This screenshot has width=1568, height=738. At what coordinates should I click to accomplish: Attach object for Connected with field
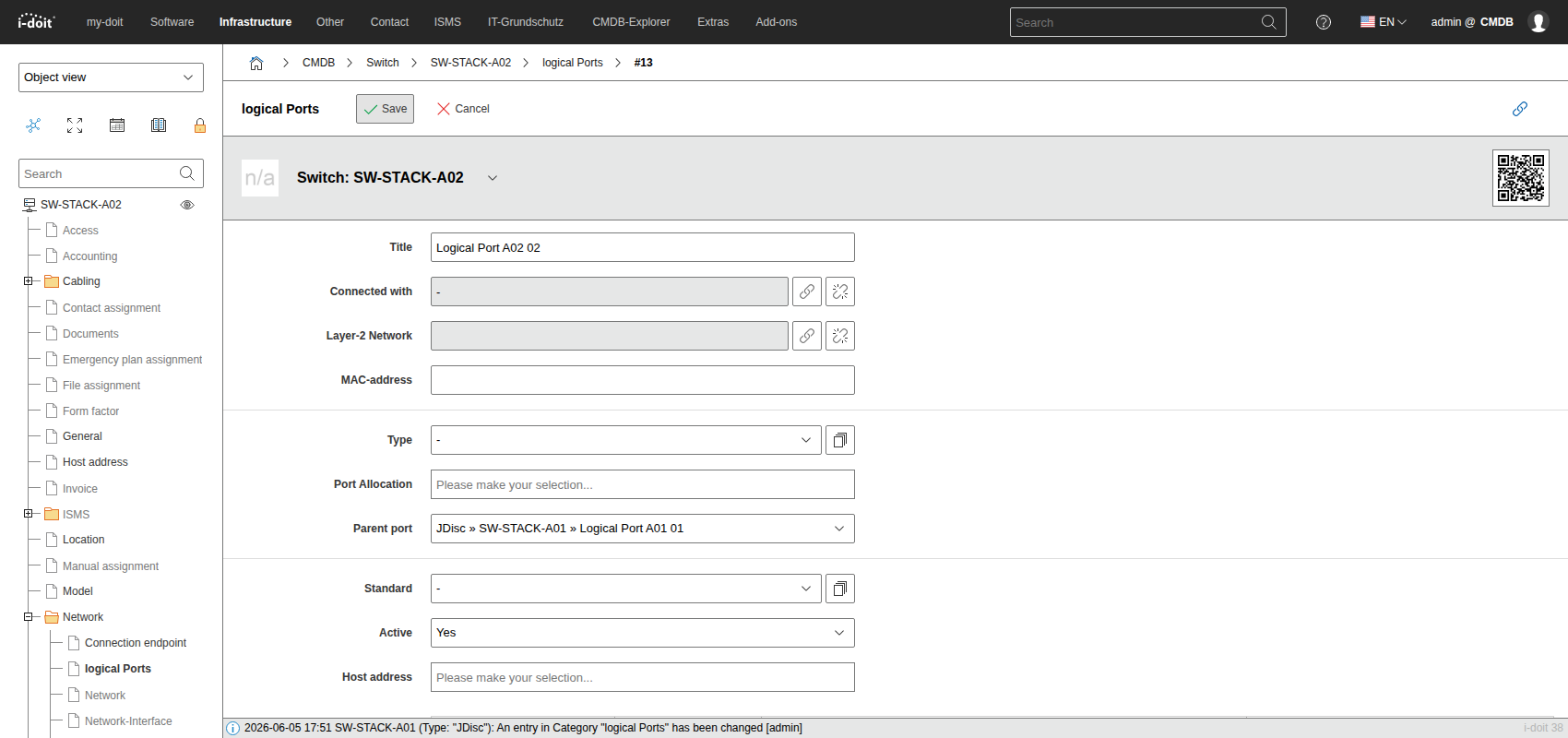coord(807,292)
